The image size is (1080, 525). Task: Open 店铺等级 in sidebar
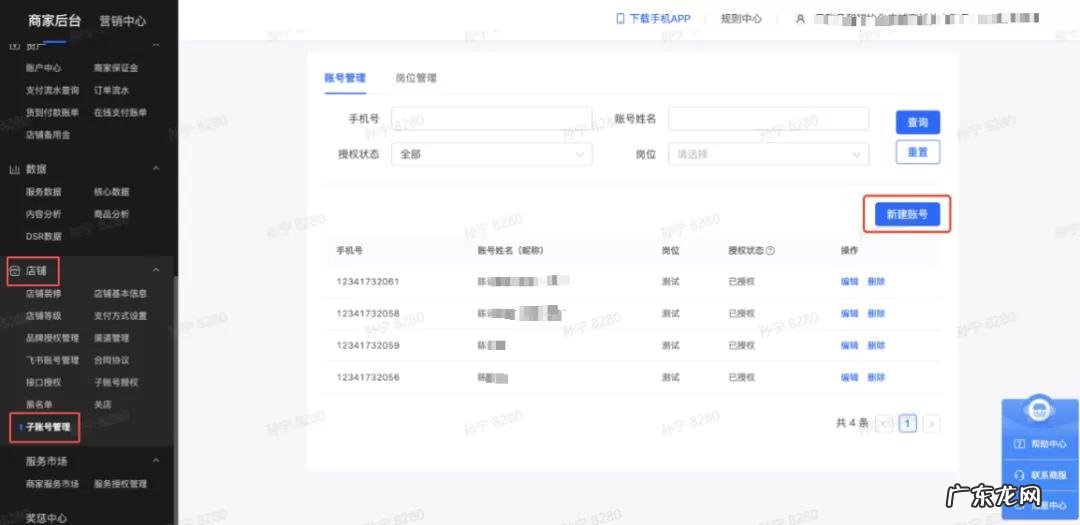(43, 316)
